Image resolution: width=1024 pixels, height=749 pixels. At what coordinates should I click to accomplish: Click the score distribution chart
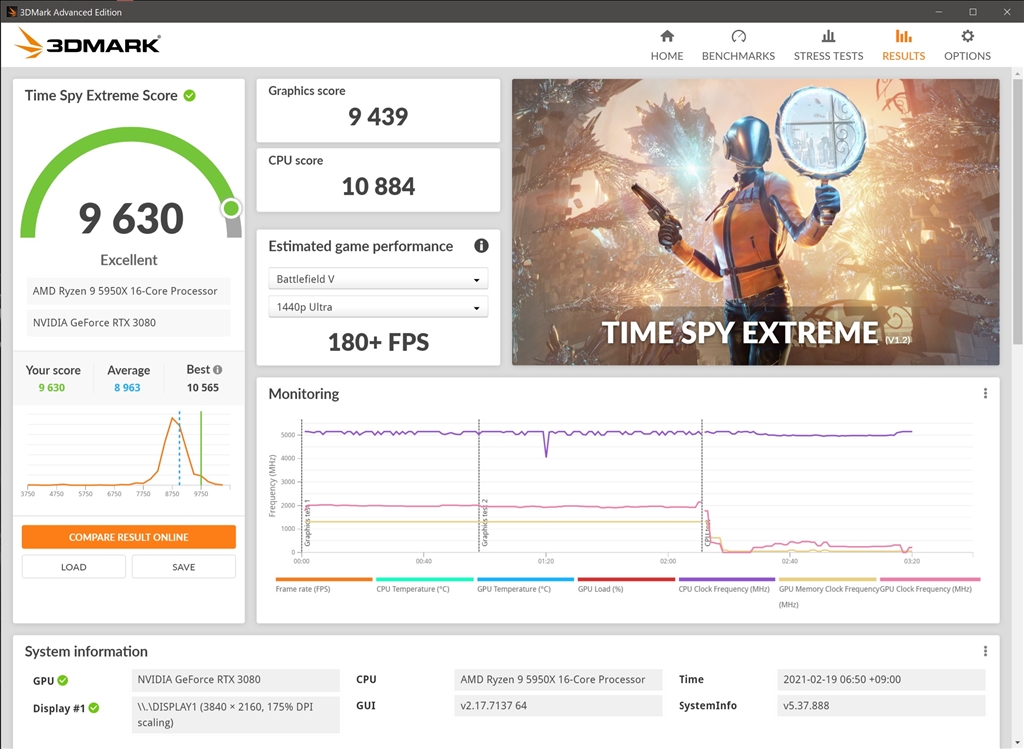point(128,453)
